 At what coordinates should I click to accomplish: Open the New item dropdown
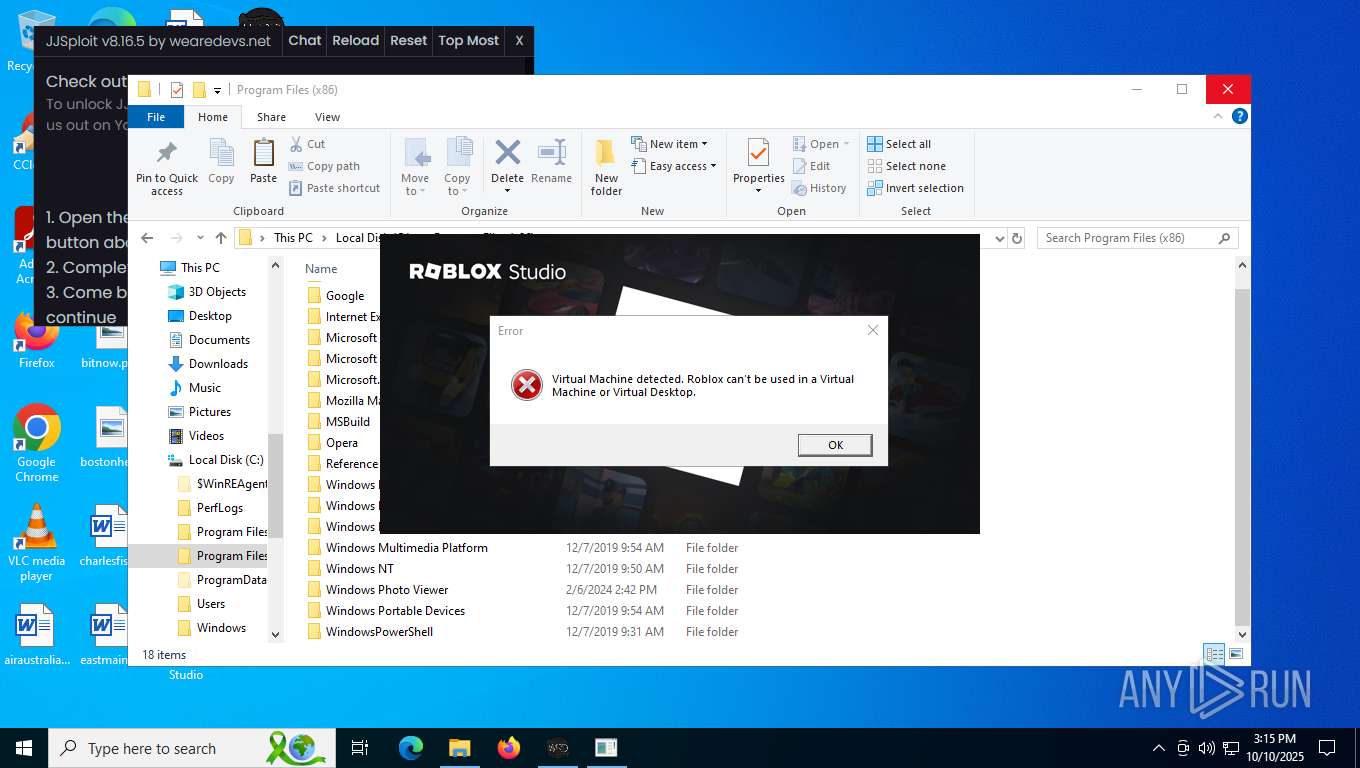point(670,144)
